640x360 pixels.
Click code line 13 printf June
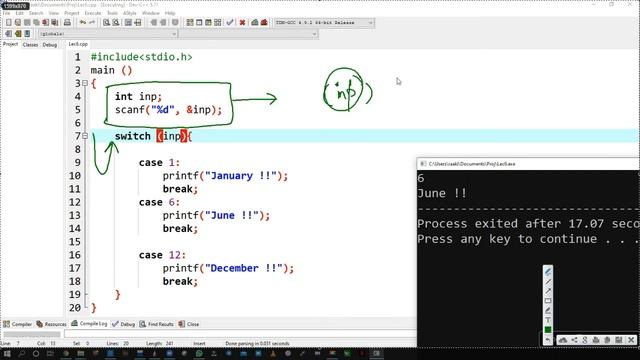tap(216, 216)
